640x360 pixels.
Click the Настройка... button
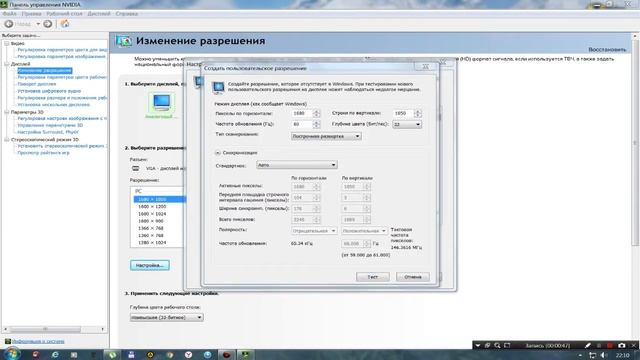click(x=150, y=265)
